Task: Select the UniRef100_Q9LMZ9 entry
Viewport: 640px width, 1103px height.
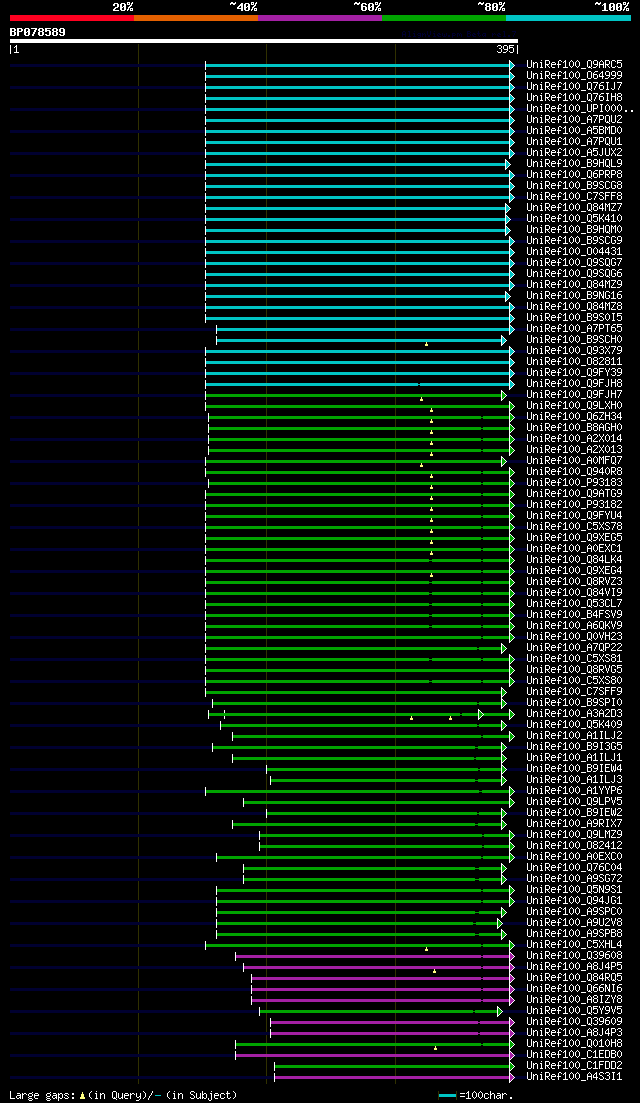Action: [x=574, y=834]
